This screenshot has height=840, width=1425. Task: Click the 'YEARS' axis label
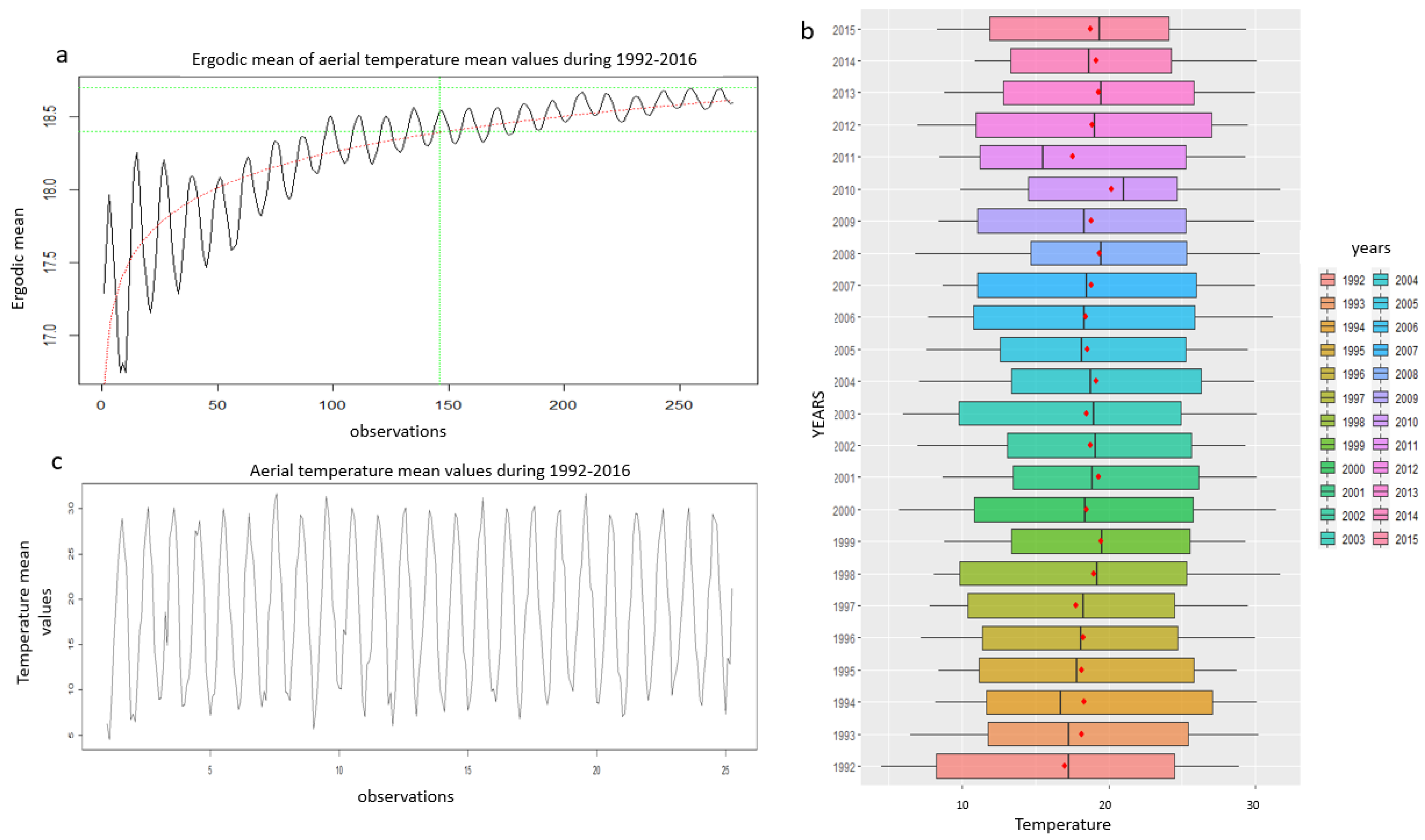(x=819, y=414)
